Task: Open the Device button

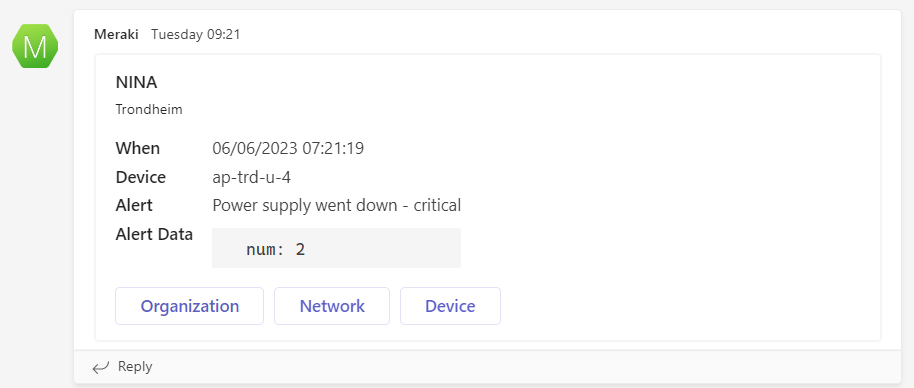Action: click(x=450, y=306)
